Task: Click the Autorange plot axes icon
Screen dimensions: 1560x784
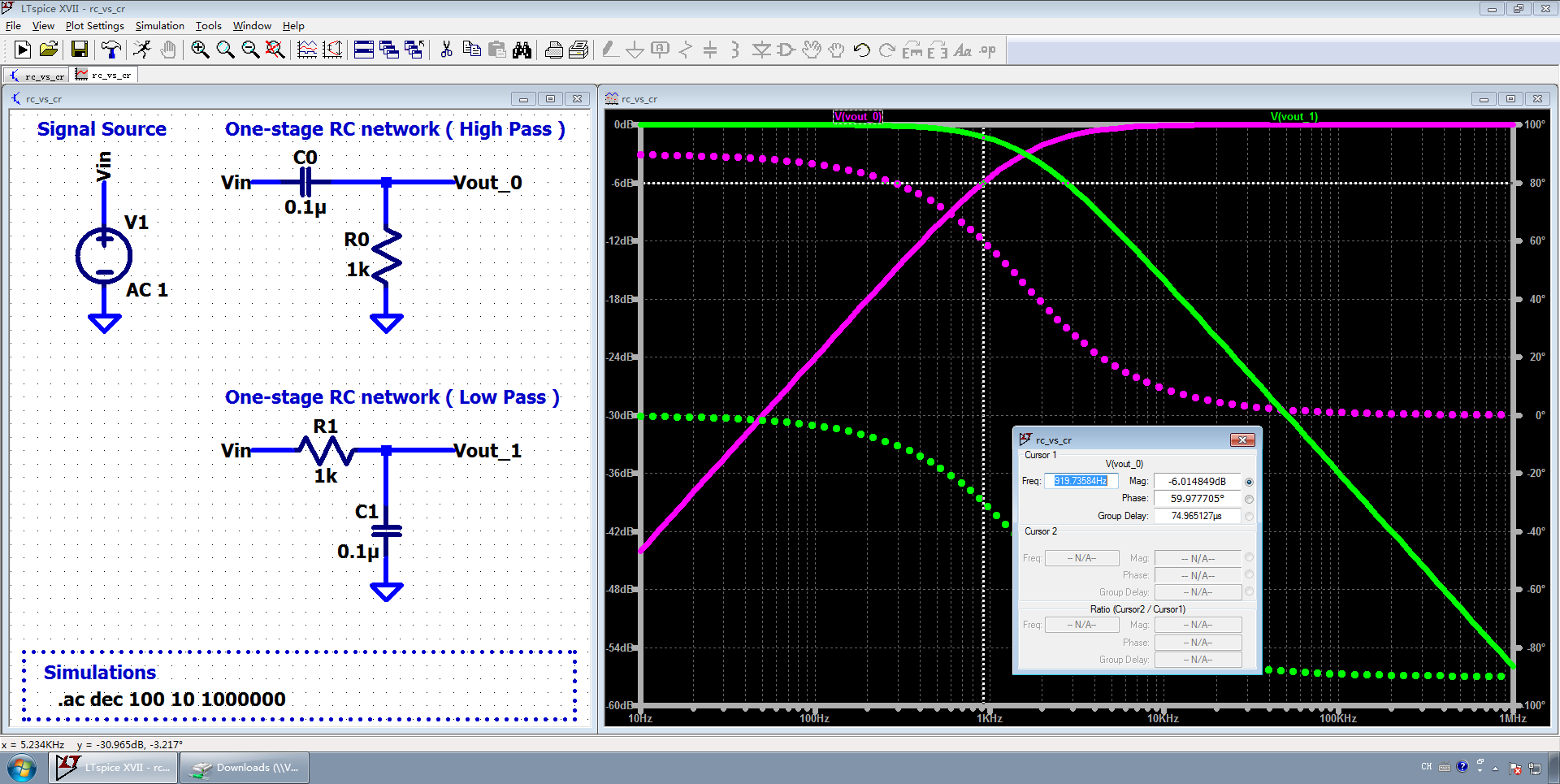Action: pyautogui.click(x=332, y=50)
